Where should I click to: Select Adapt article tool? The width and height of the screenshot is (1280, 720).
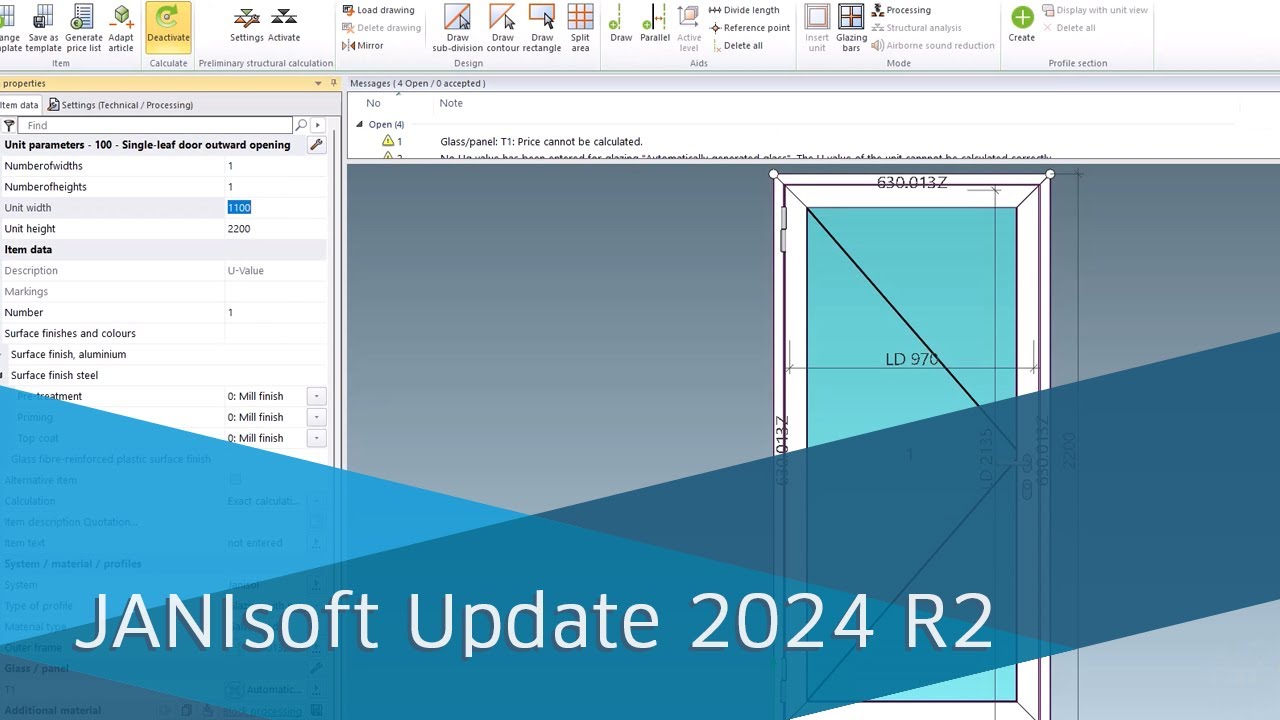coord(121,28)
